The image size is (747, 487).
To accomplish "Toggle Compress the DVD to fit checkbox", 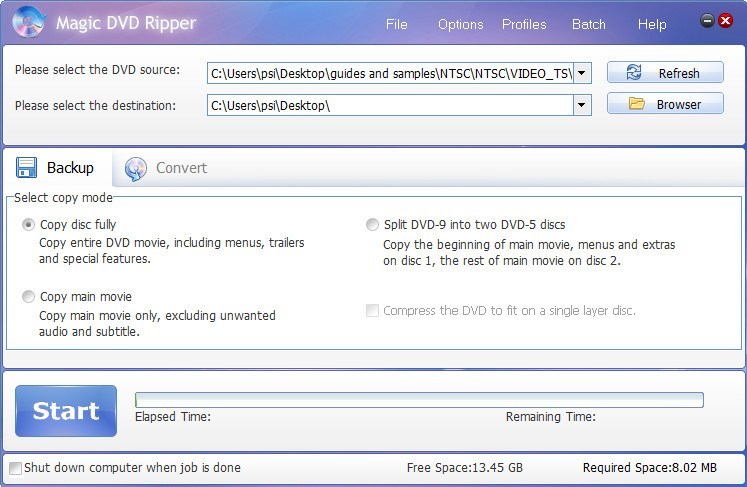I will [x=372, y=311].
